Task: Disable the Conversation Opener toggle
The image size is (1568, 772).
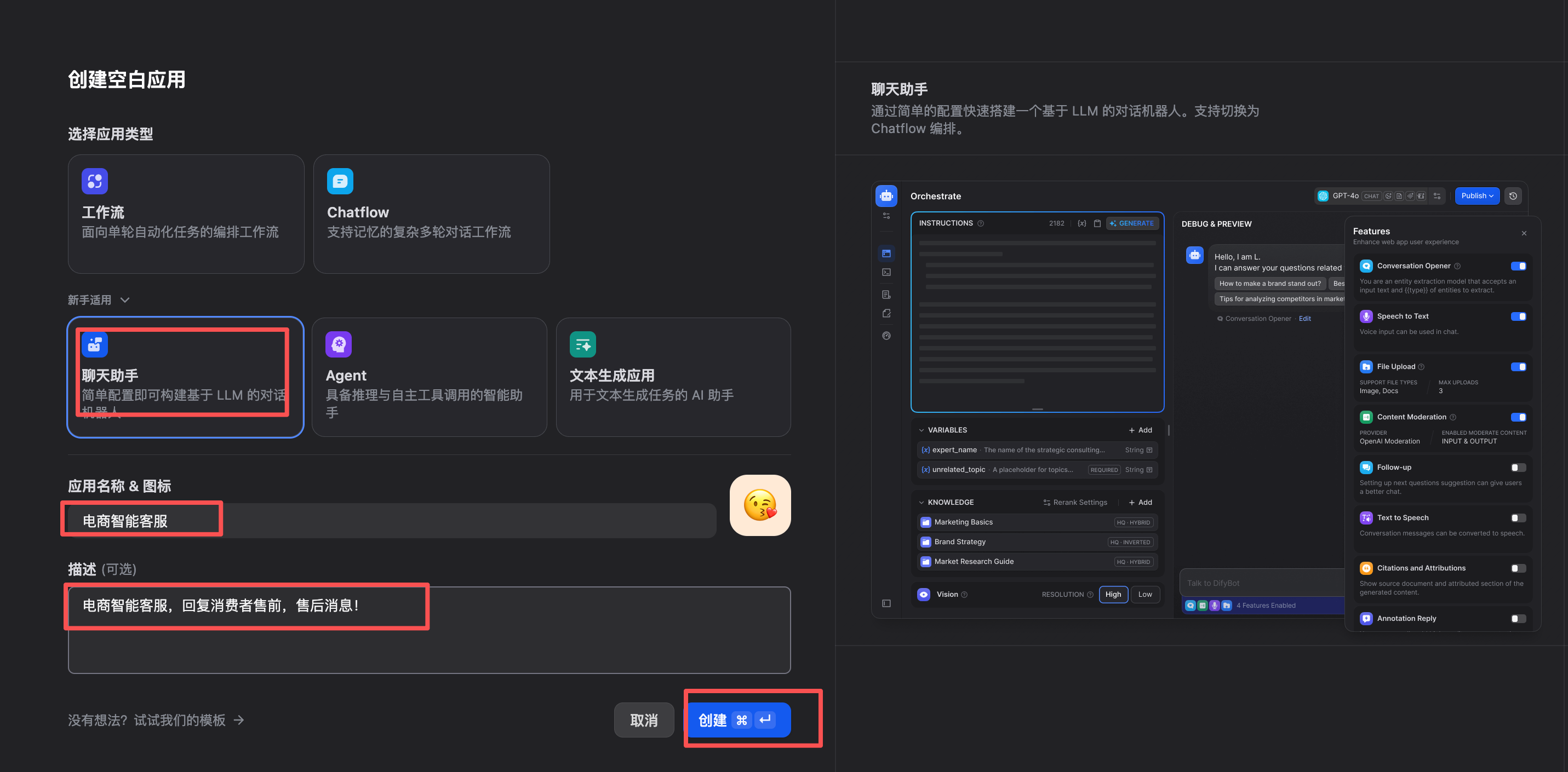Action: point(1518,266)
